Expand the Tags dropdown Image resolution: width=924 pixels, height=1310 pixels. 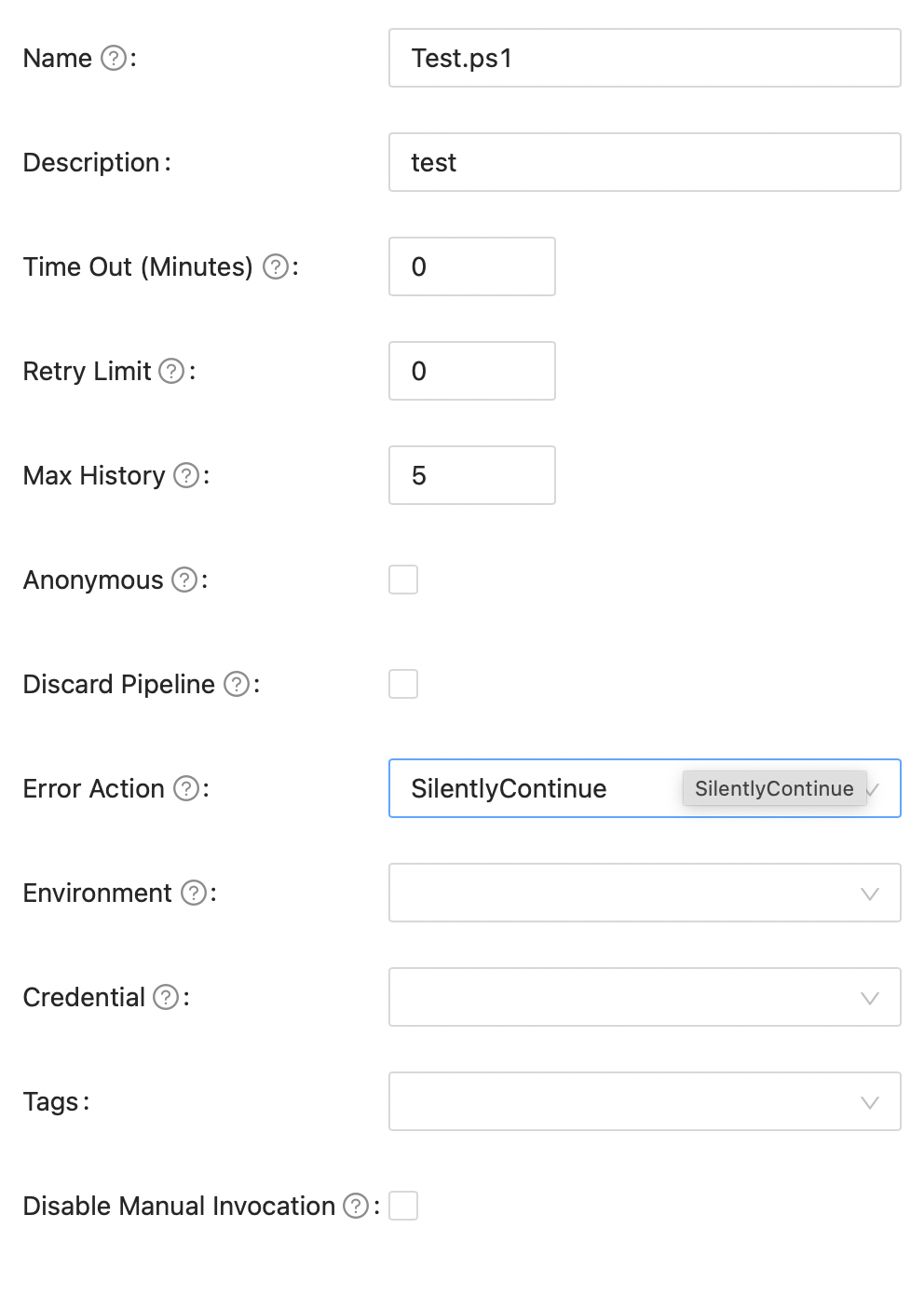(x=645, y=1101)
